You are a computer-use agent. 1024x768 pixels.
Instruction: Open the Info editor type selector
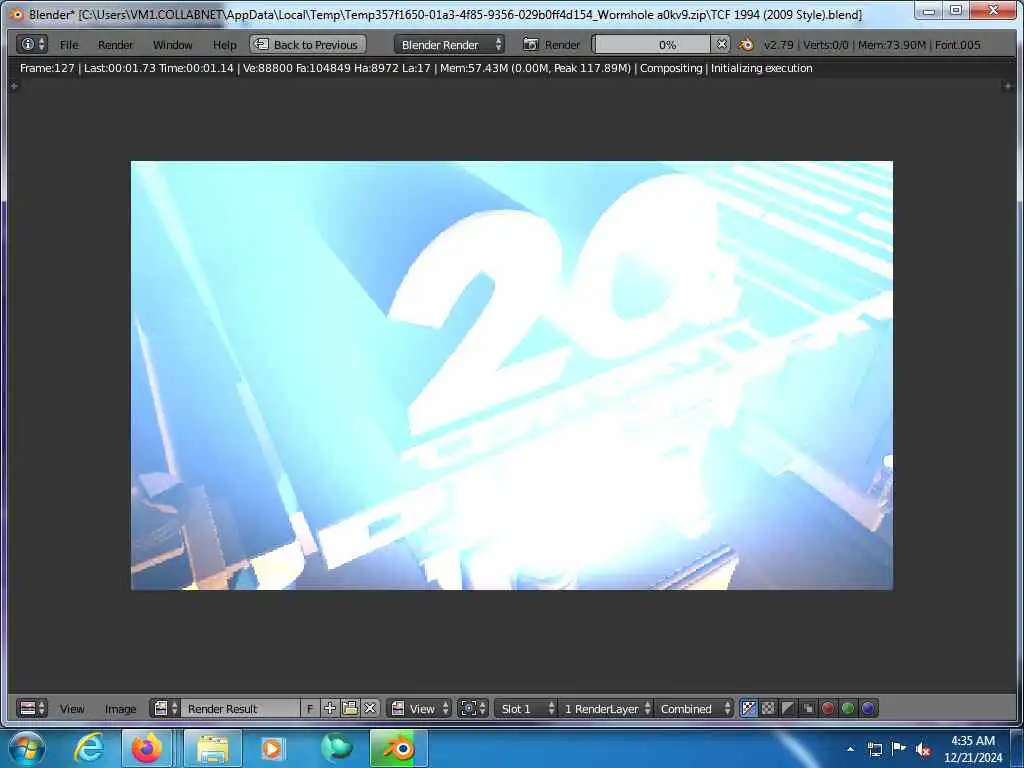[31, 44]
